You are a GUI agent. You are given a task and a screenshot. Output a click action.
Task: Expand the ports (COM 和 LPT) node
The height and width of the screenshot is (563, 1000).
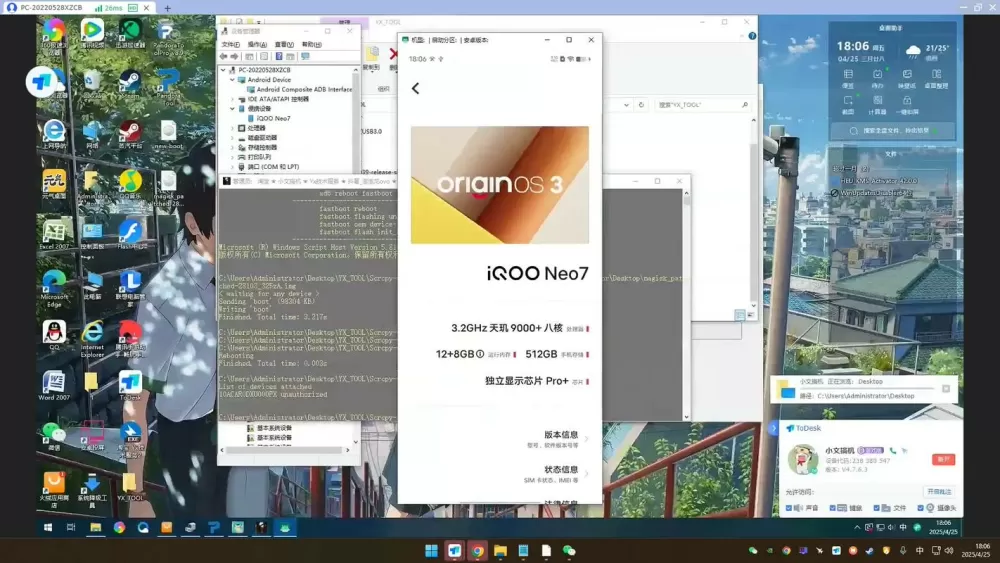[x=232, y=167]
